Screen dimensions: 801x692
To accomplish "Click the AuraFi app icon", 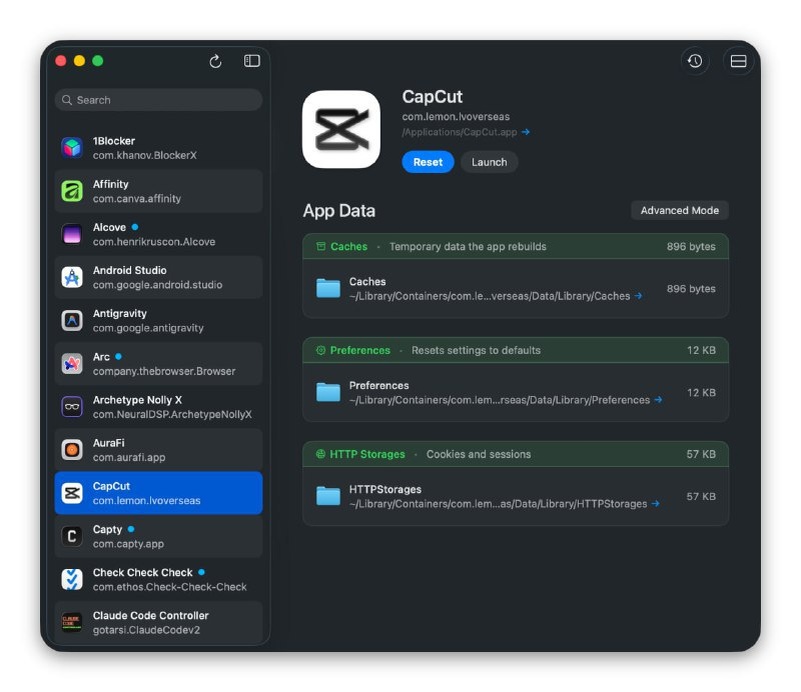I will [72, 450].
